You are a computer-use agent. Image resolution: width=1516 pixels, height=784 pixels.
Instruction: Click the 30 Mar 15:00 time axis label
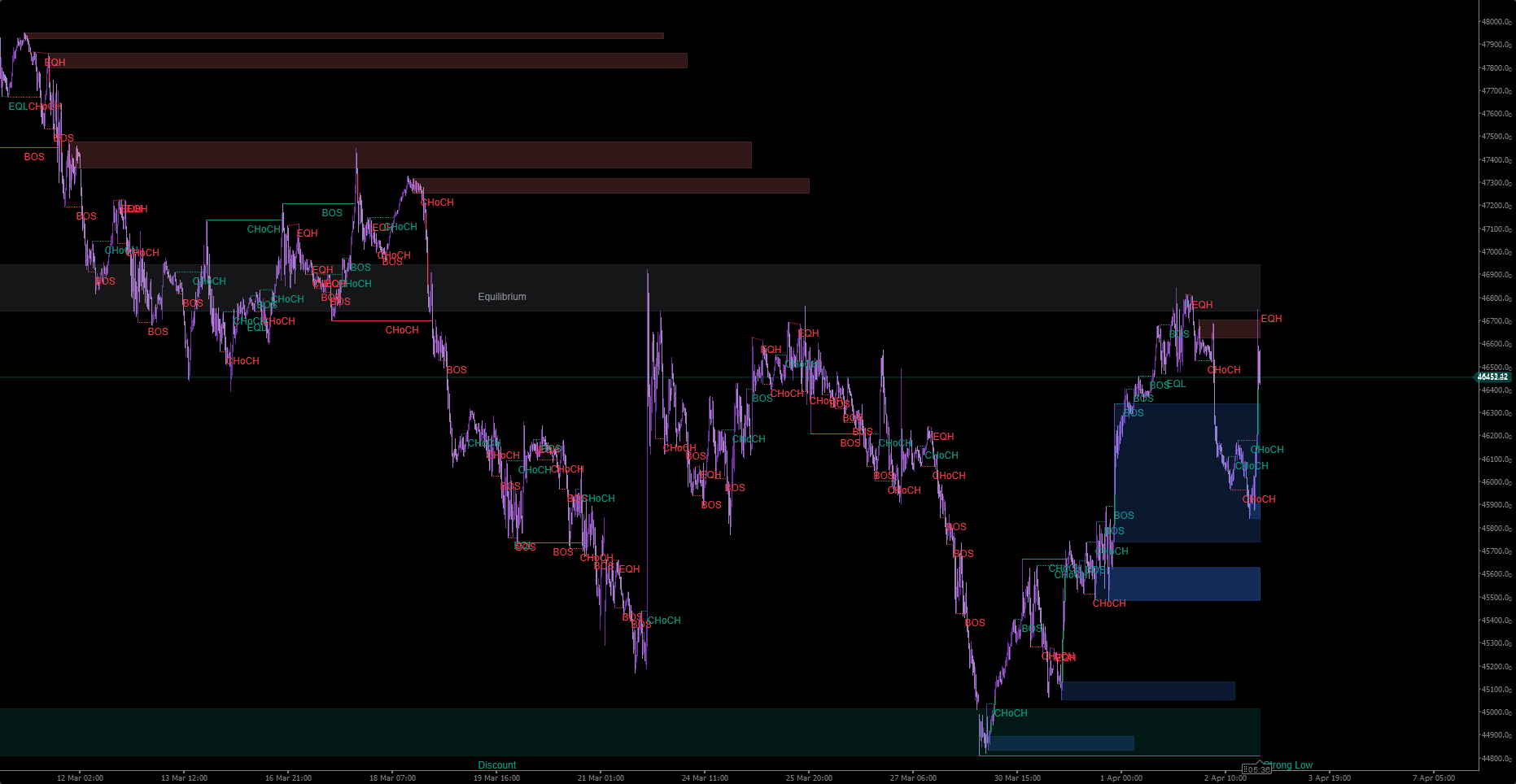click(1017, 778)
